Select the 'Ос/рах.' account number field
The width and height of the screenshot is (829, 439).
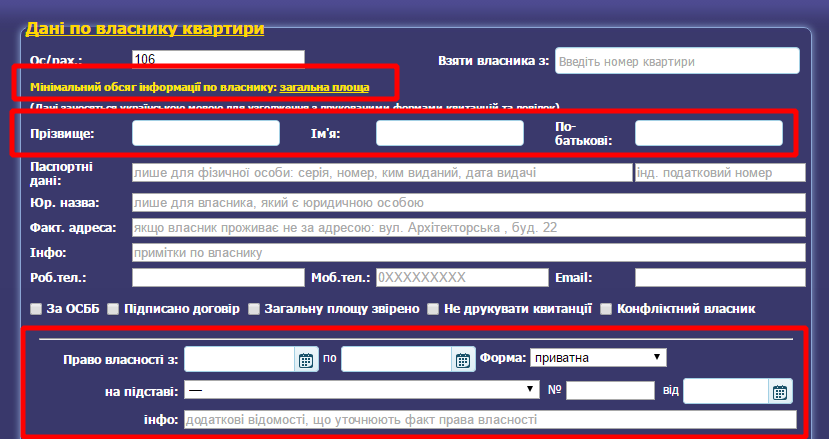pyautogui.click(x=217, y=59)
